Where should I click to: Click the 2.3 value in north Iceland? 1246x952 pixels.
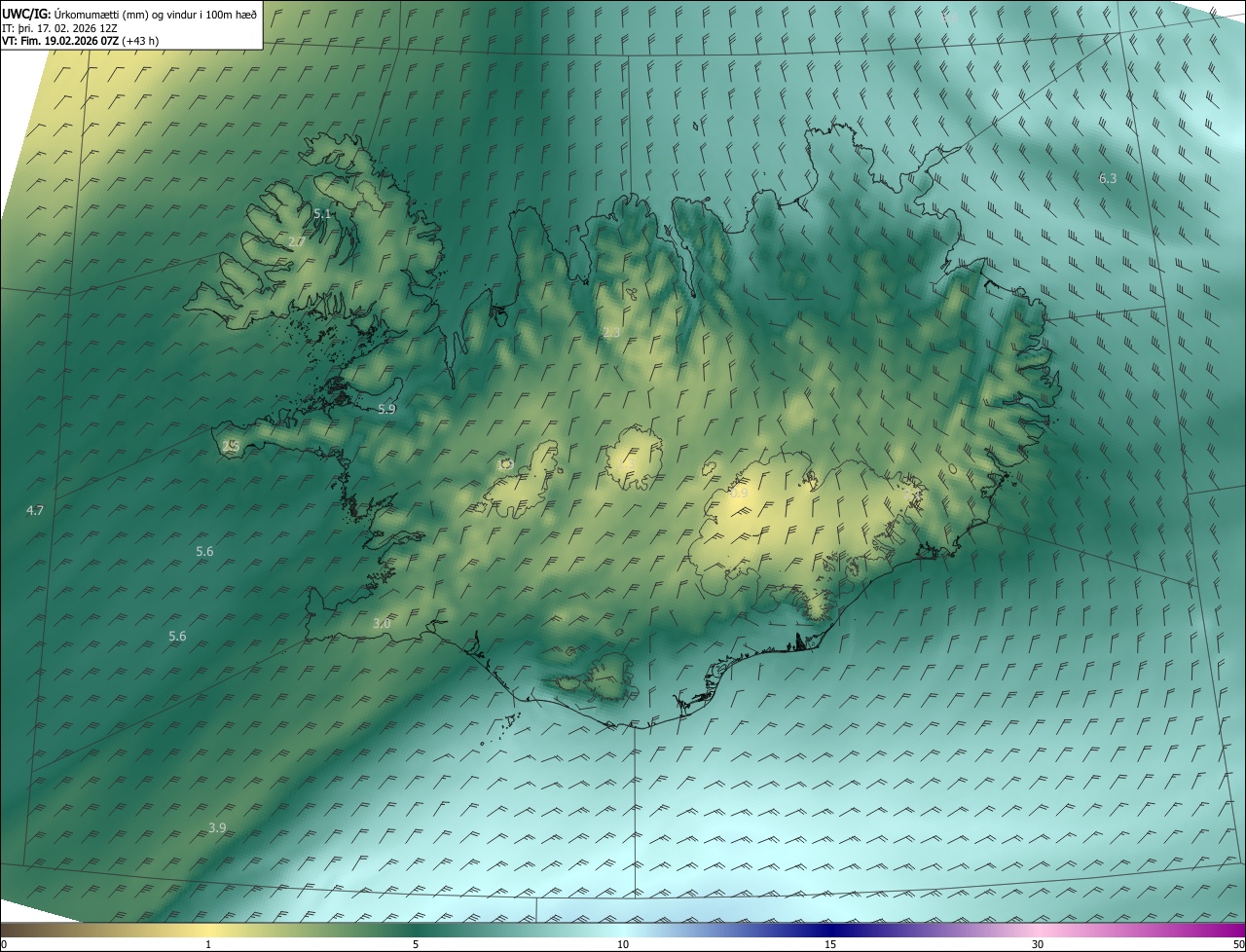click(x=611, y=333)
